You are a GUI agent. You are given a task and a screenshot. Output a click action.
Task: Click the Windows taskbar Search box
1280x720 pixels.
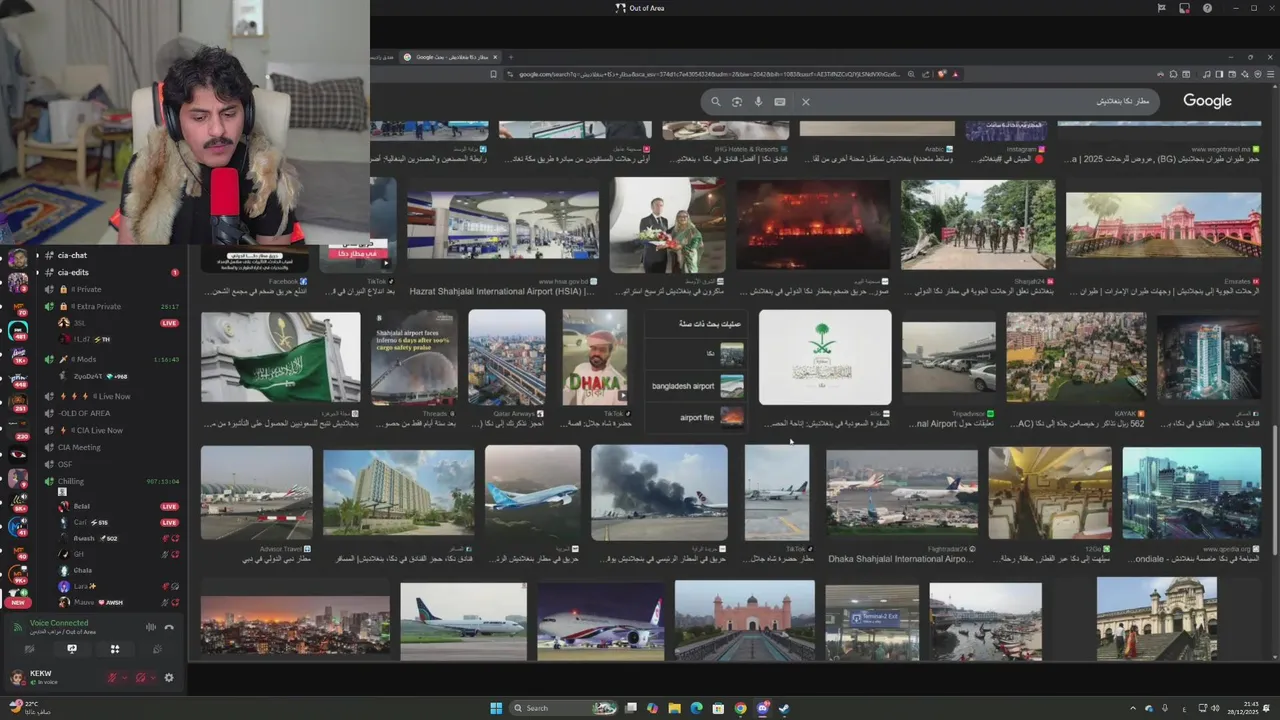(x=563, y=708)
